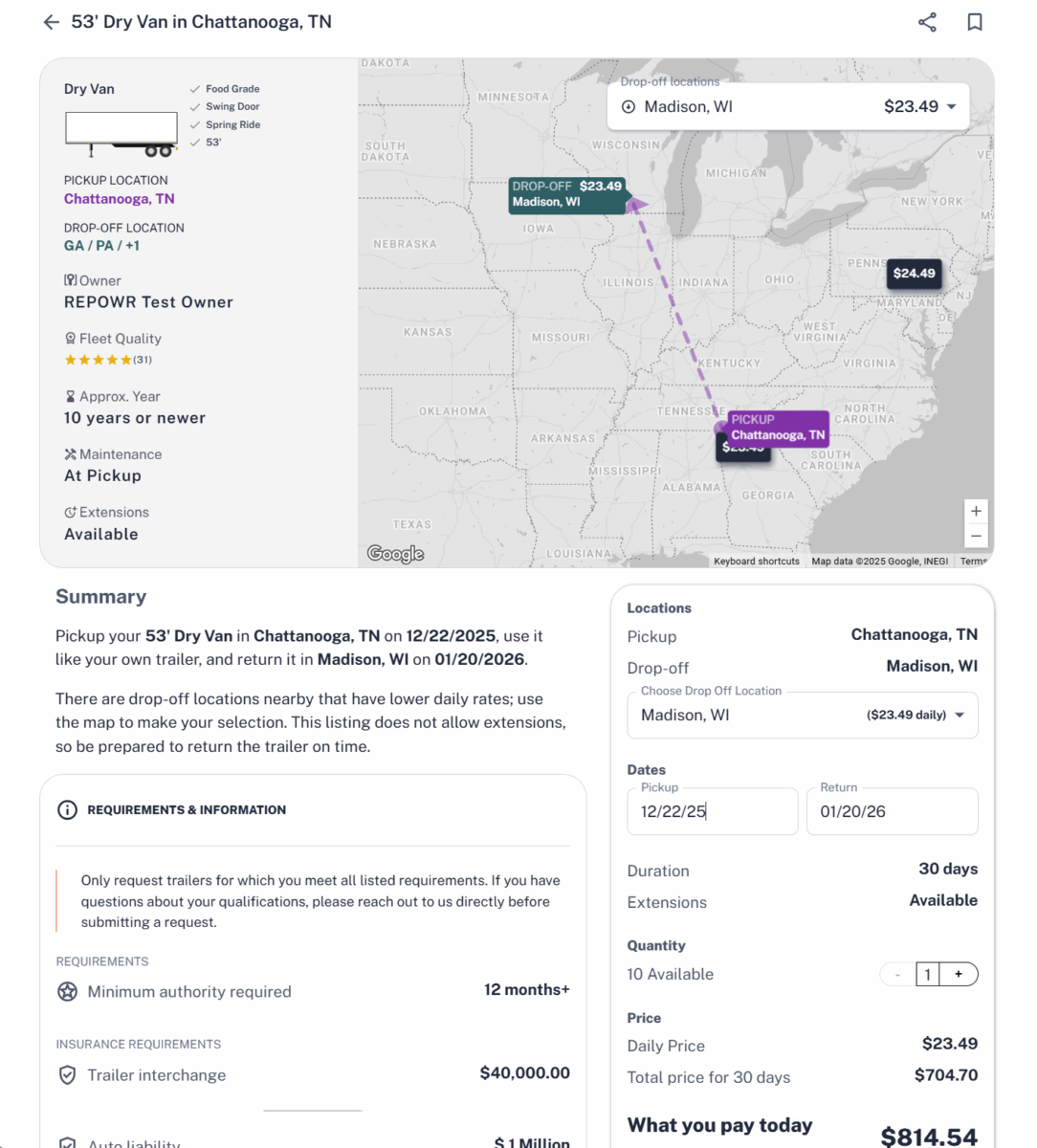Click the GA / PA / +1 drop-off link
Viewport: 1037px width, 1148px height.
pyautogui.click(x=101, y=246)
